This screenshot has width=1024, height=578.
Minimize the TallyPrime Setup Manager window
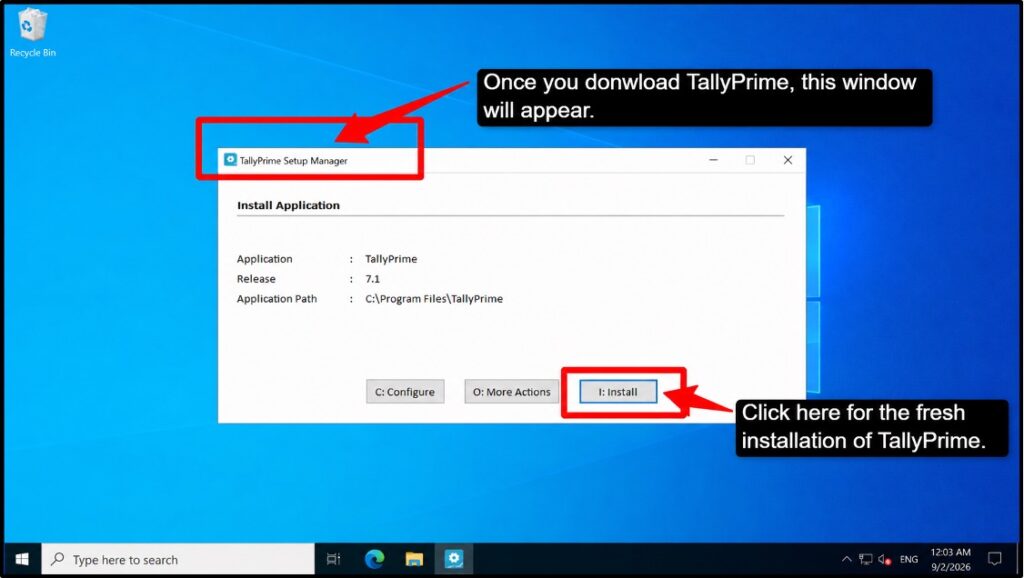[x=713, y=160]
